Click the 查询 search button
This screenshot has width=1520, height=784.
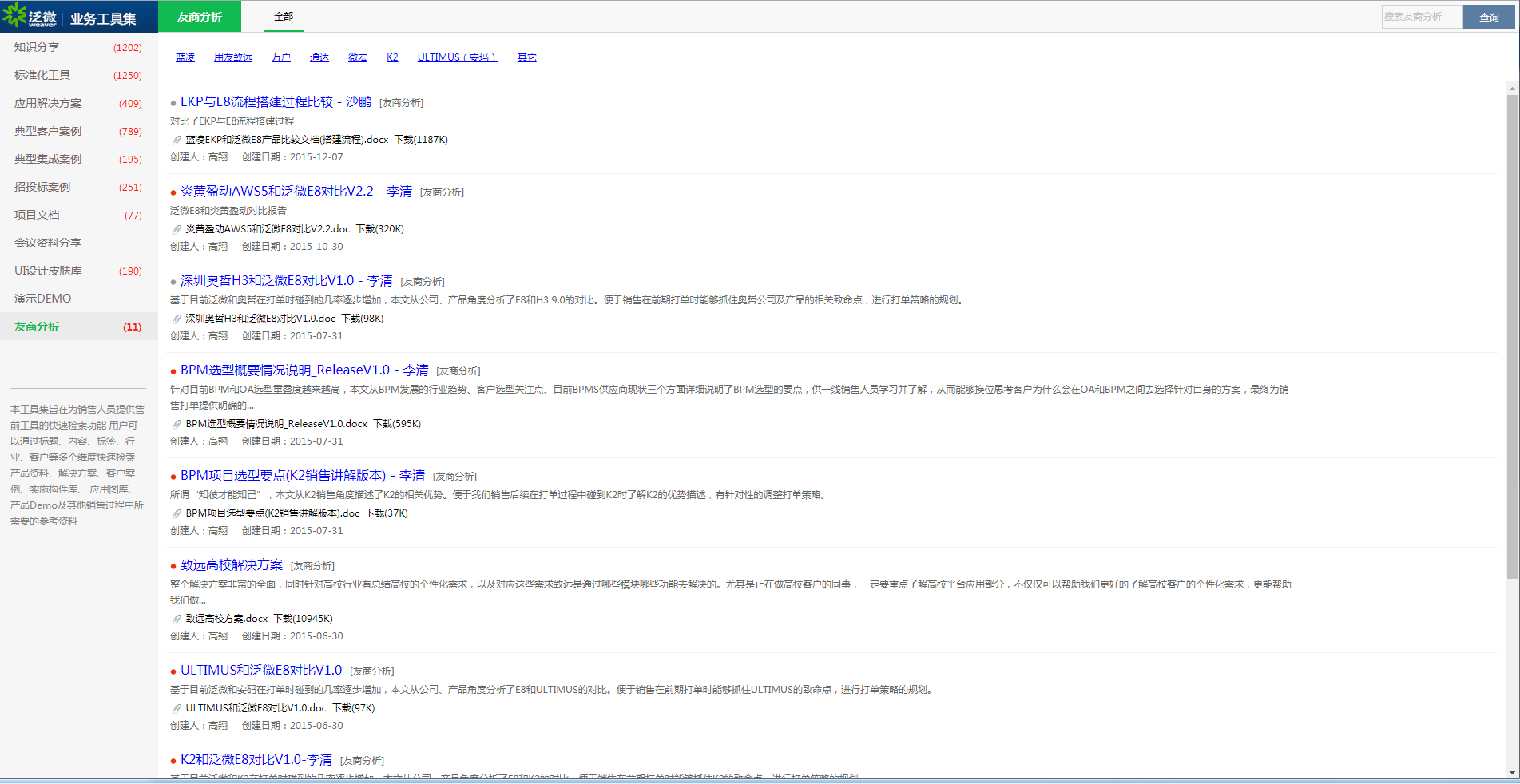click(1489, 17)
